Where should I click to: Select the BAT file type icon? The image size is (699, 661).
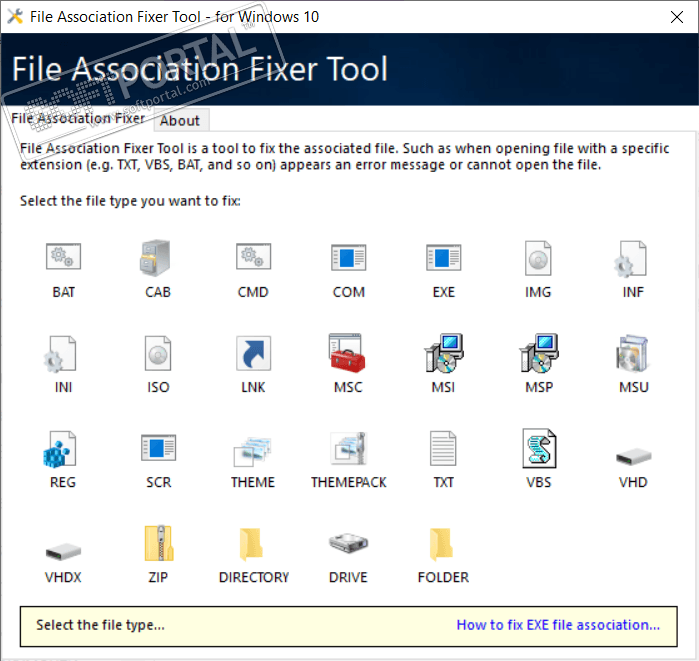click(63, 257)
